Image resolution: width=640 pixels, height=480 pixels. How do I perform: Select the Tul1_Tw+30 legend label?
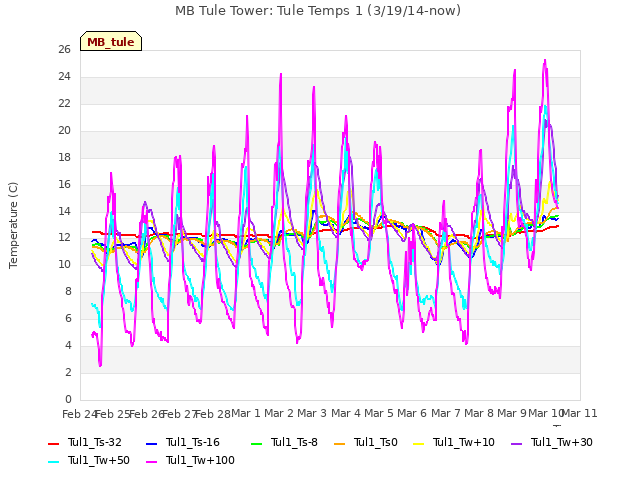(562, 442)
